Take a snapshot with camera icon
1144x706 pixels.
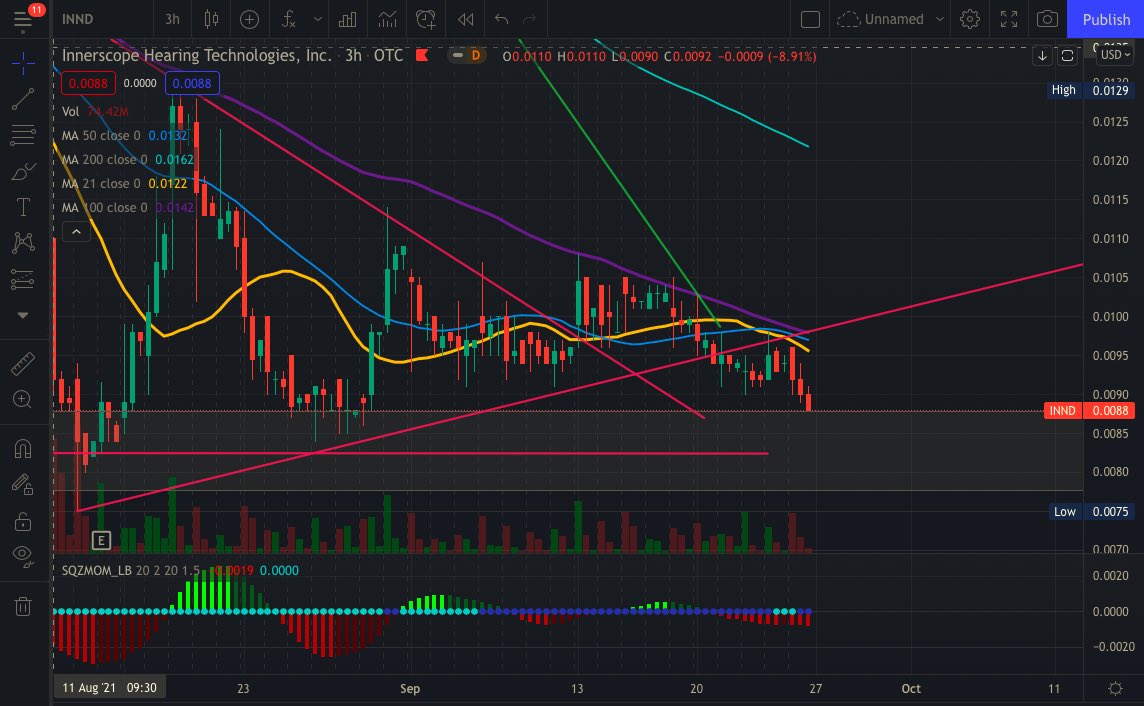click(1048, 19)
